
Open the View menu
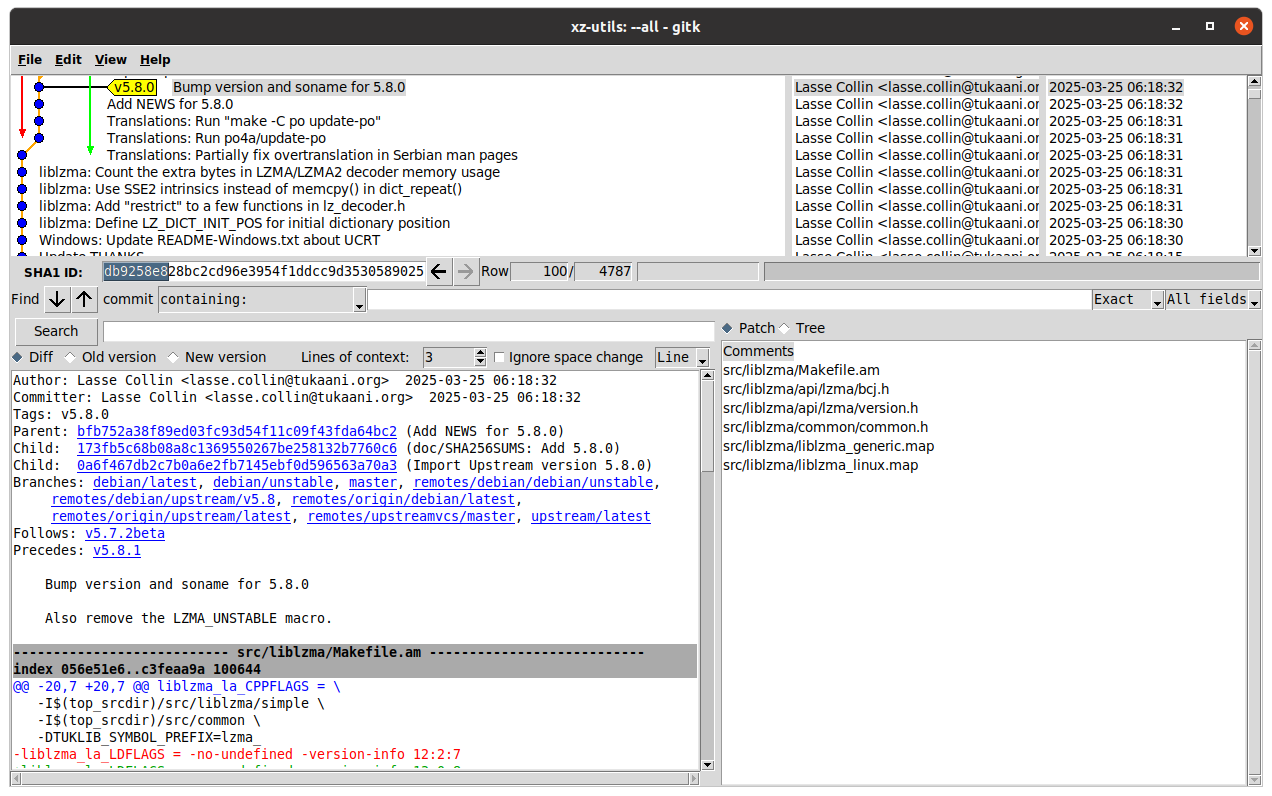click(110, 60)
